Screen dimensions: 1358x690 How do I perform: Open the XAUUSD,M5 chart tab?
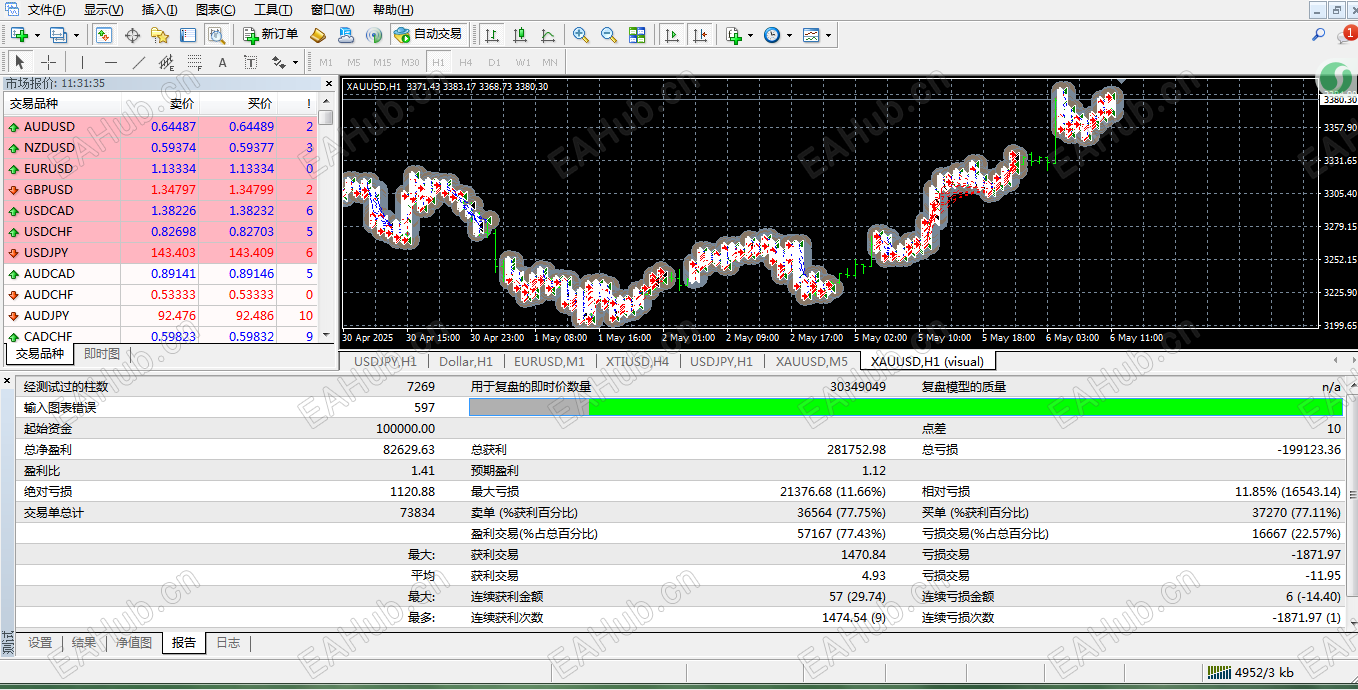811,361
